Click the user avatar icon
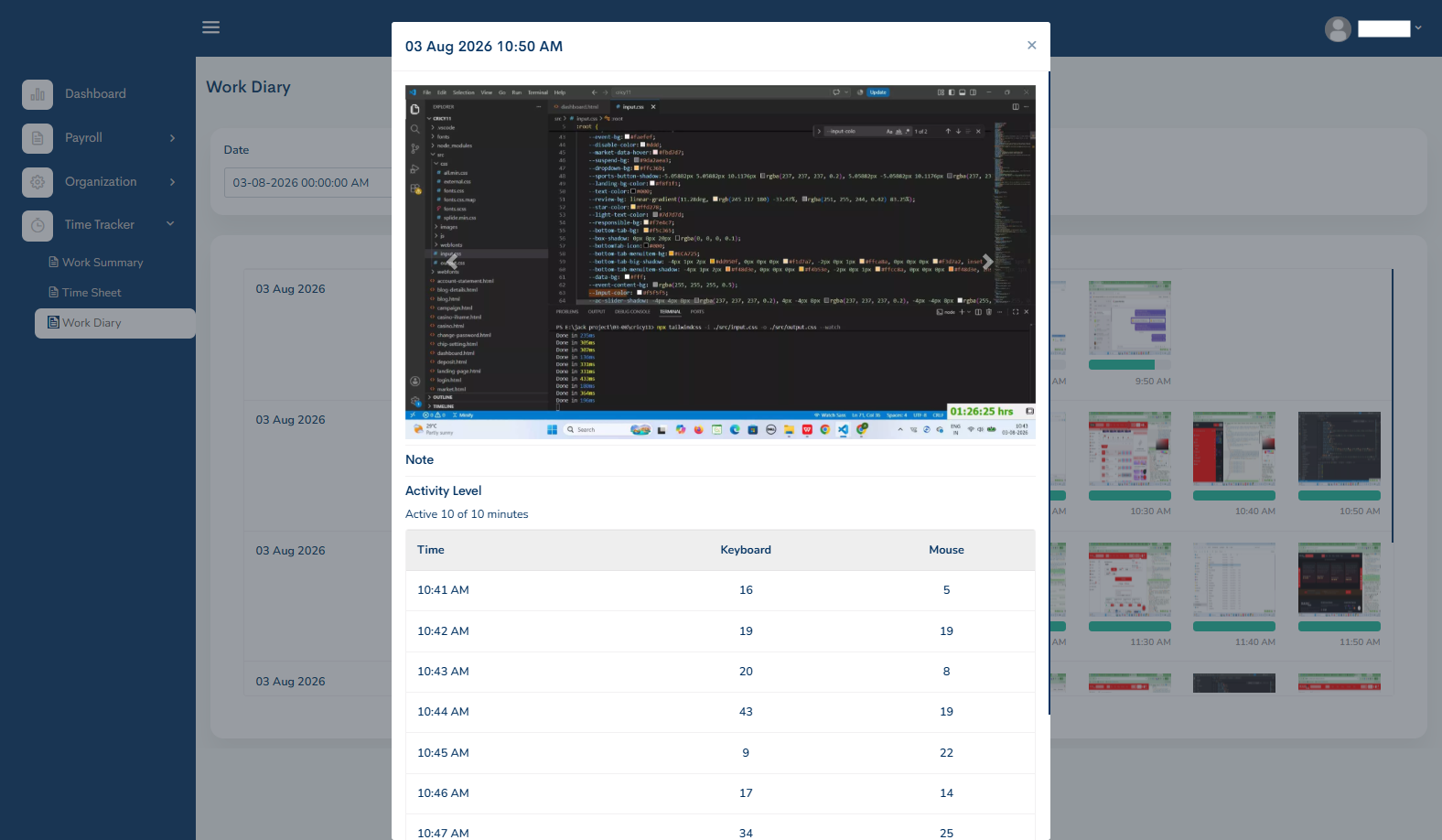 pyautogui.click(x=1338, y=29)
